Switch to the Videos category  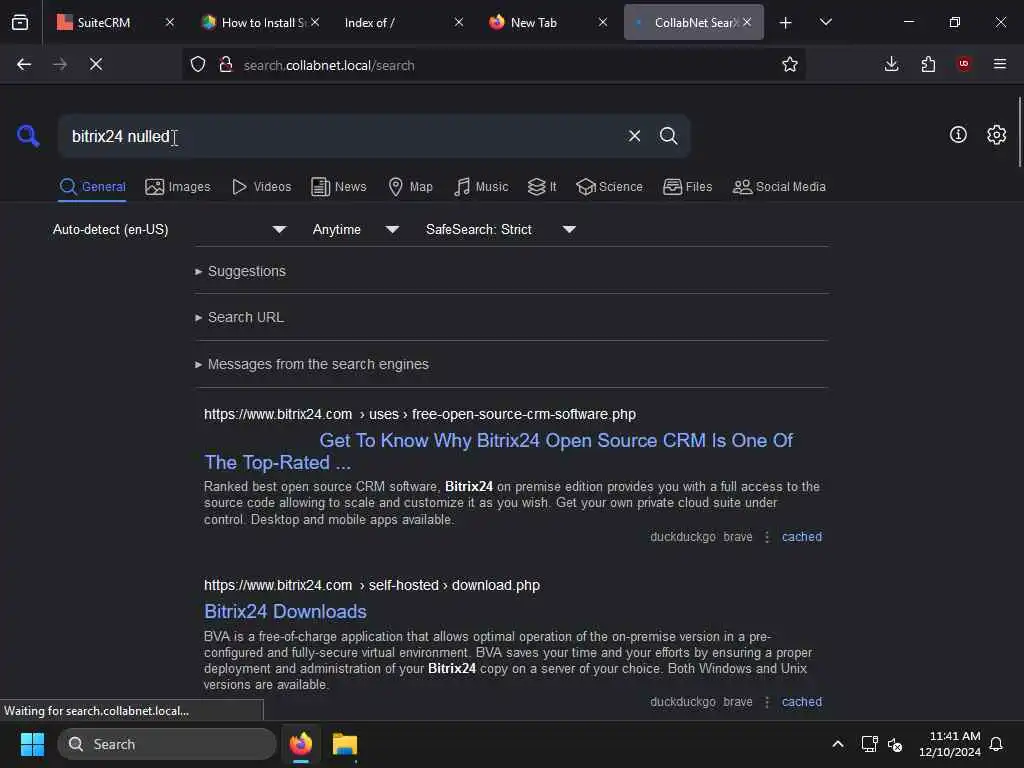[x=261, y=187]
